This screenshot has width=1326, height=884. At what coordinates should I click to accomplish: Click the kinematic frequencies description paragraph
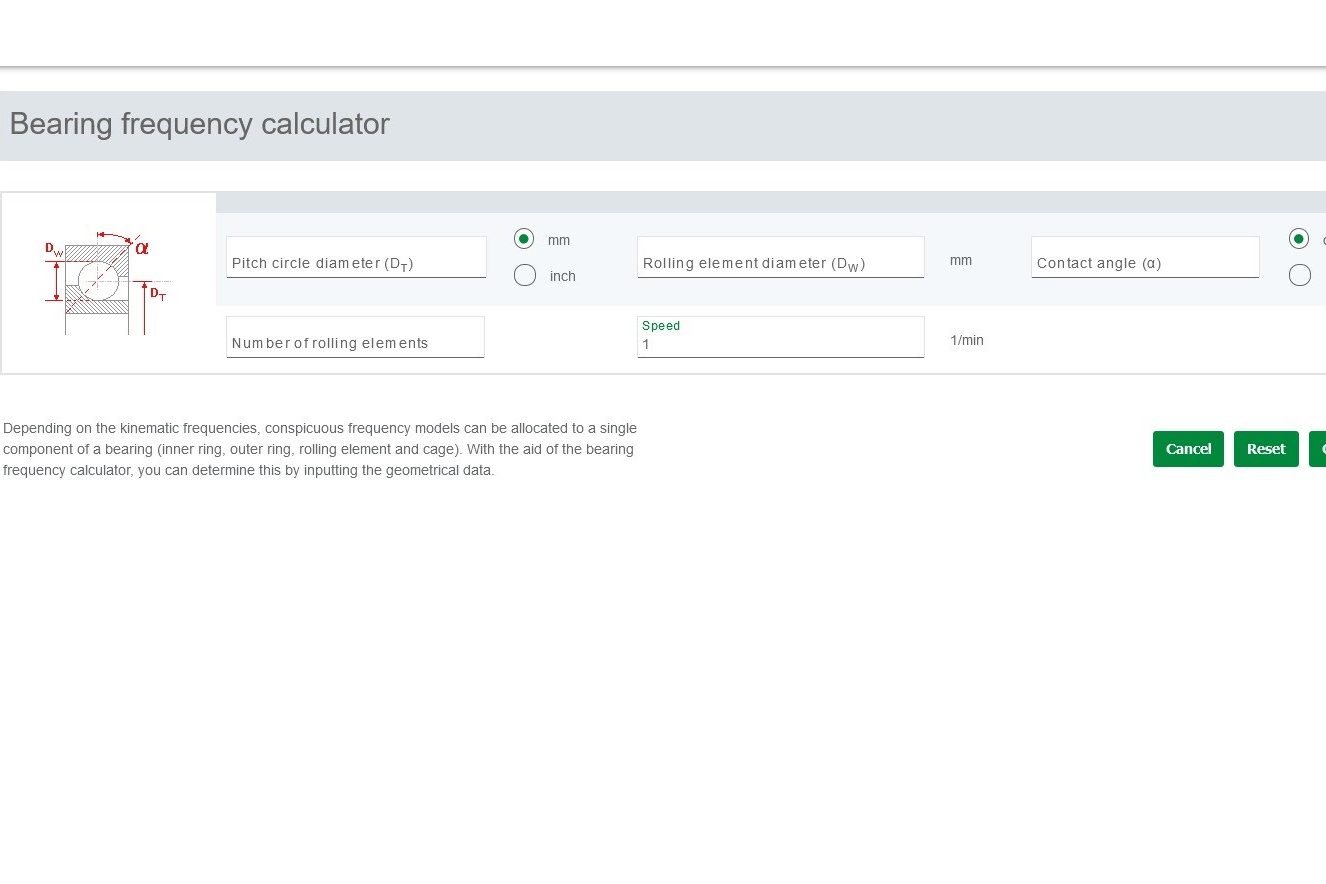(319, 449)
